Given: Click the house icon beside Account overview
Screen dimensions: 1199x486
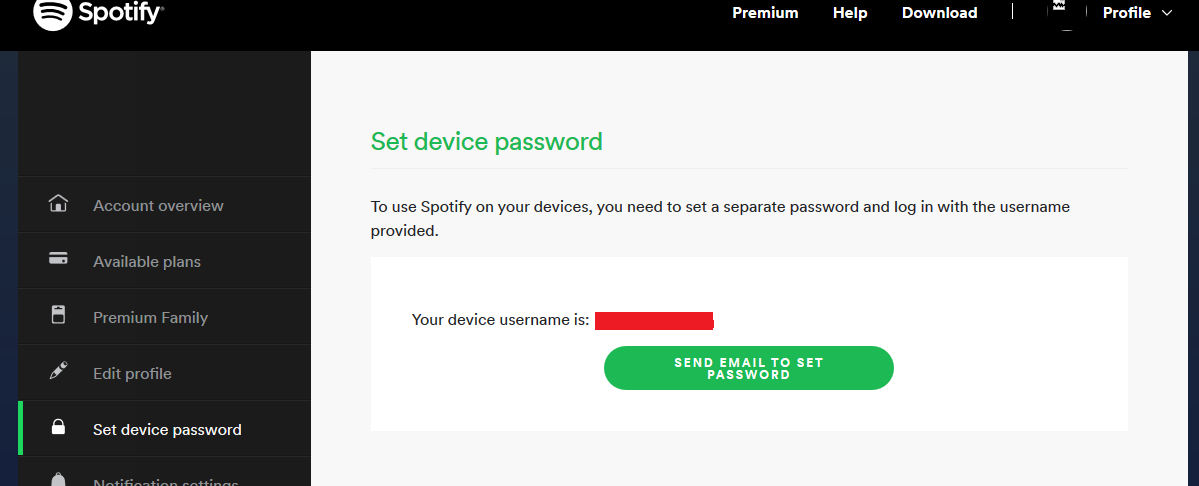Looking at the screenshot, I should [x=58, y=204].
